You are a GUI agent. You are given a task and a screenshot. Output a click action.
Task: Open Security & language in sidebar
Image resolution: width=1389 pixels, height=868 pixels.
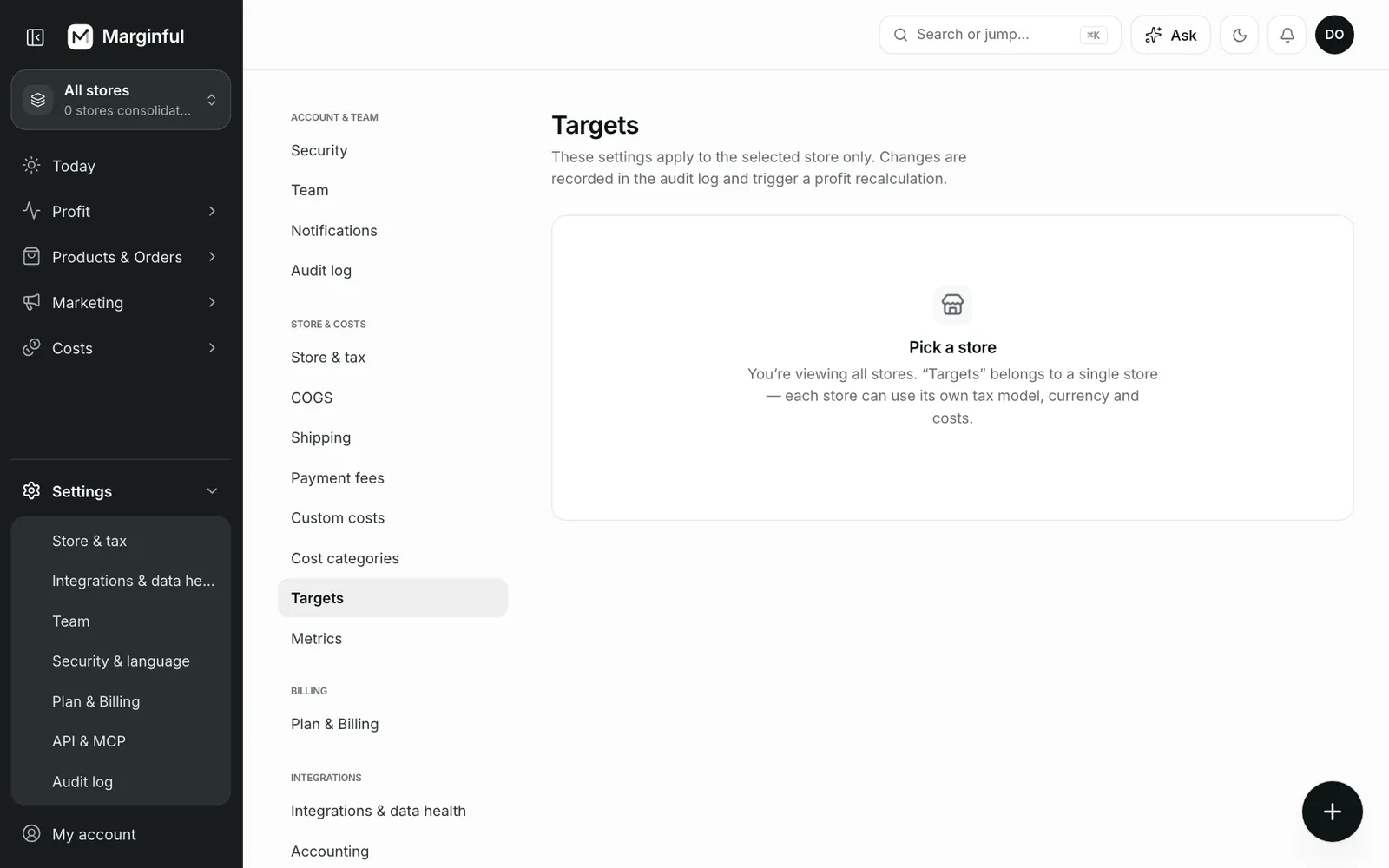tap(121, 661)
